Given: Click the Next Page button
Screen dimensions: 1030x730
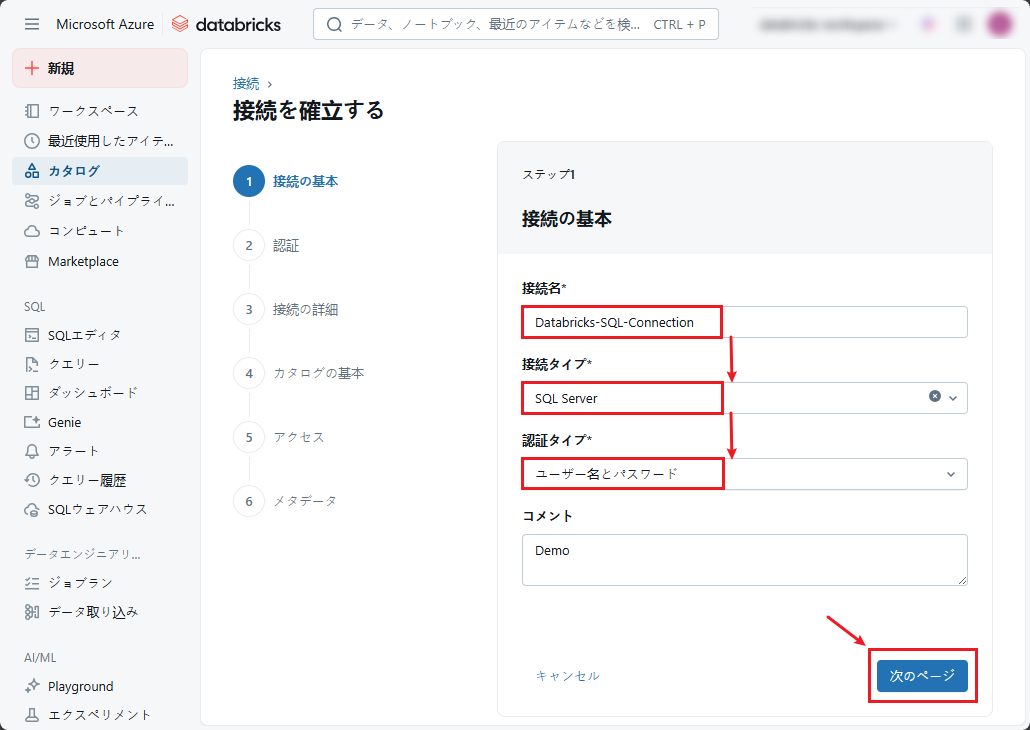Looking at the screenshot, I should point(922,676).
